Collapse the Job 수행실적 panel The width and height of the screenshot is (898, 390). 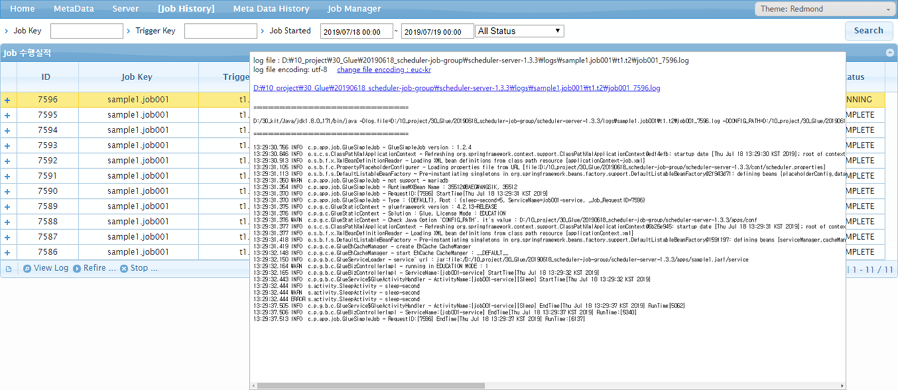890,52
